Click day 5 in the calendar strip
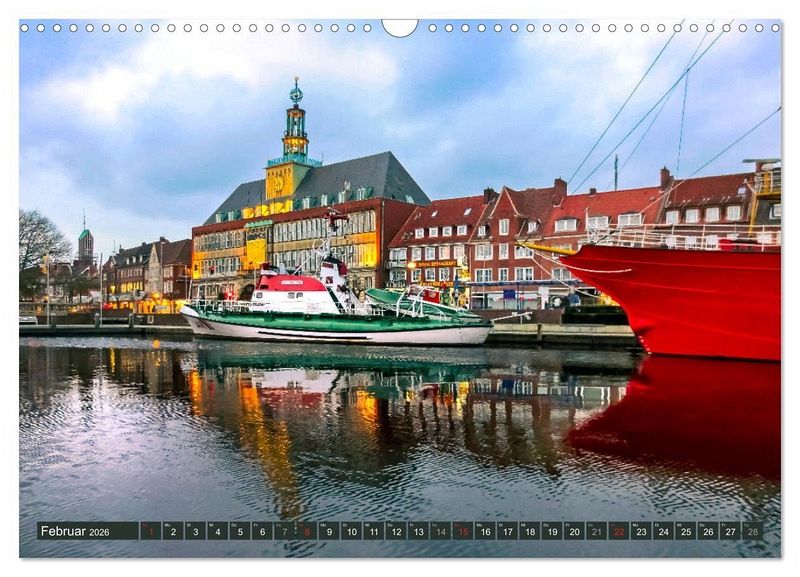This screenshot has width=800, height=577. pos(240,531)
